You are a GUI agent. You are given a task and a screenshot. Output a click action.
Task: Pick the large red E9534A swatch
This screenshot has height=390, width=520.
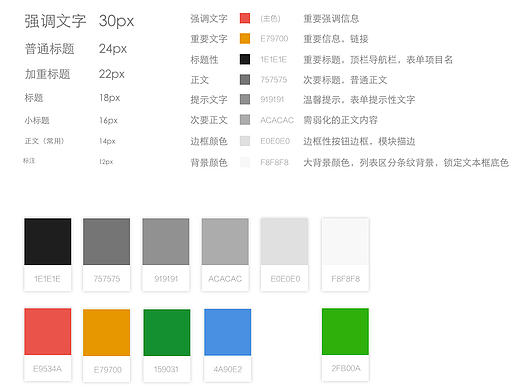[48, 332]
